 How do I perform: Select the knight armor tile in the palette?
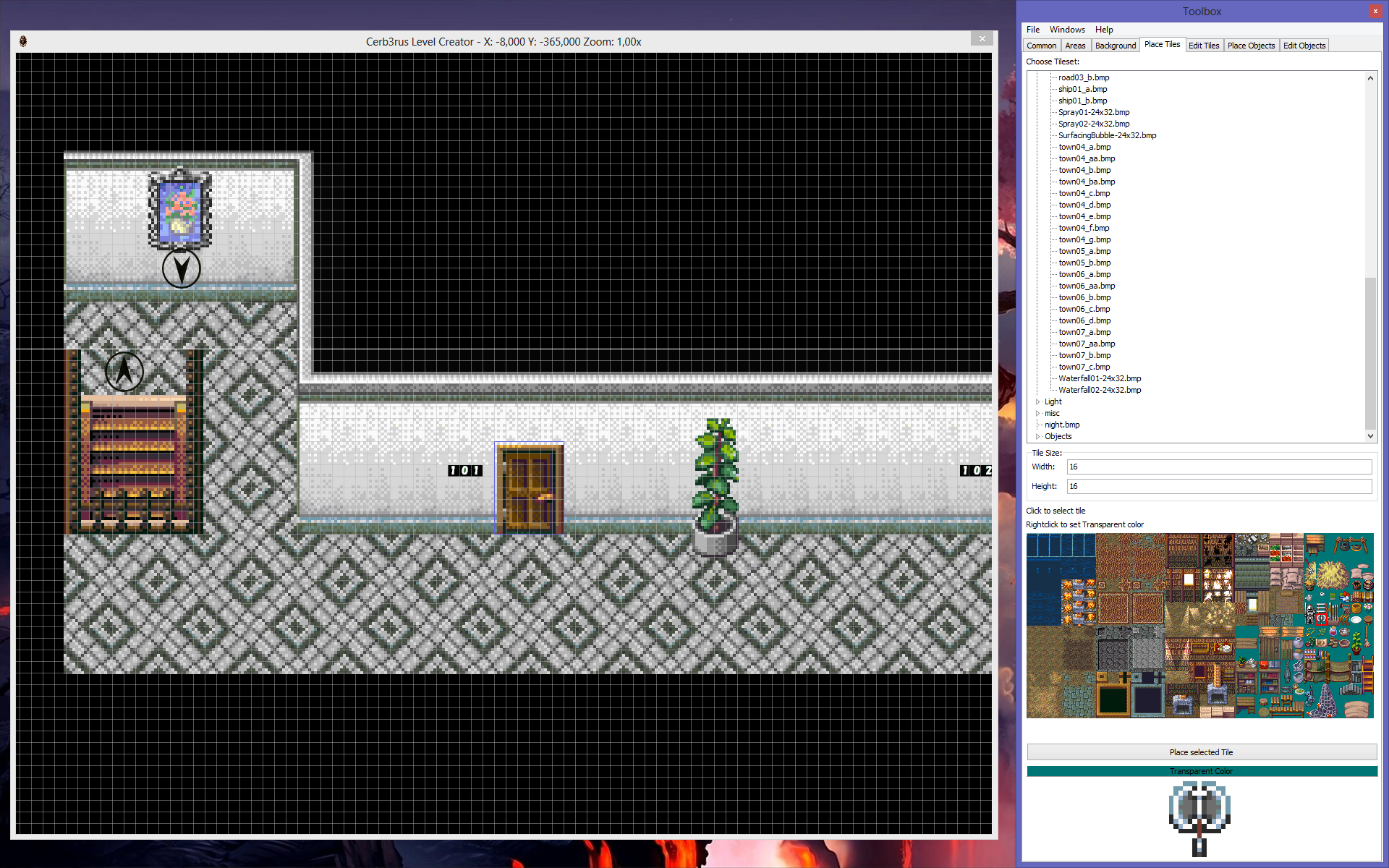1310,615
